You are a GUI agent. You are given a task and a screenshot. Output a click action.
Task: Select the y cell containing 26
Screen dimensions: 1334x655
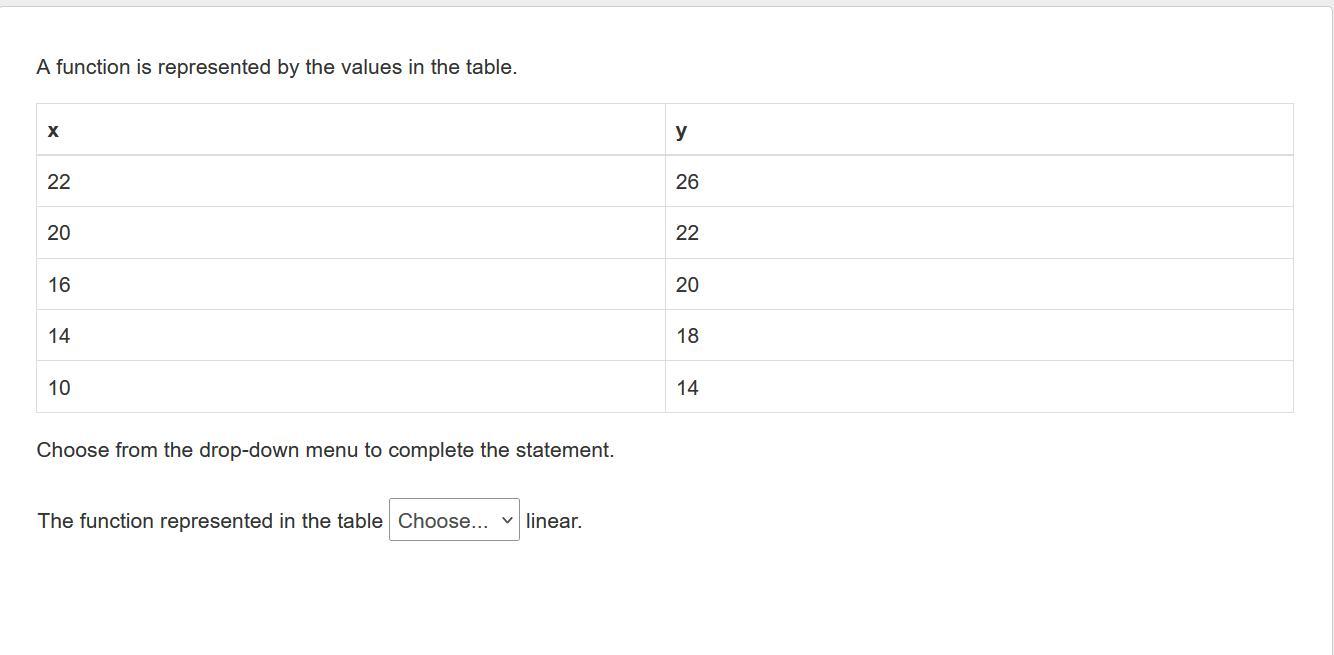coord(687,182)
